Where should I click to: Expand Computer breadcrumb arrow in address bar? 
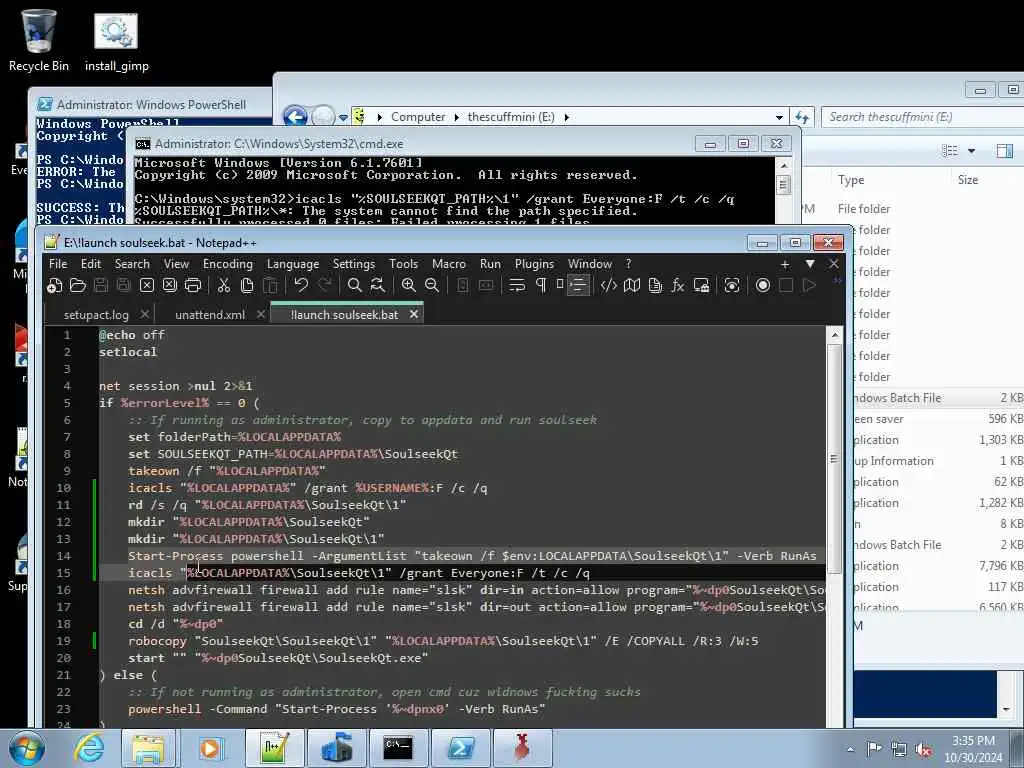(454, 117)
